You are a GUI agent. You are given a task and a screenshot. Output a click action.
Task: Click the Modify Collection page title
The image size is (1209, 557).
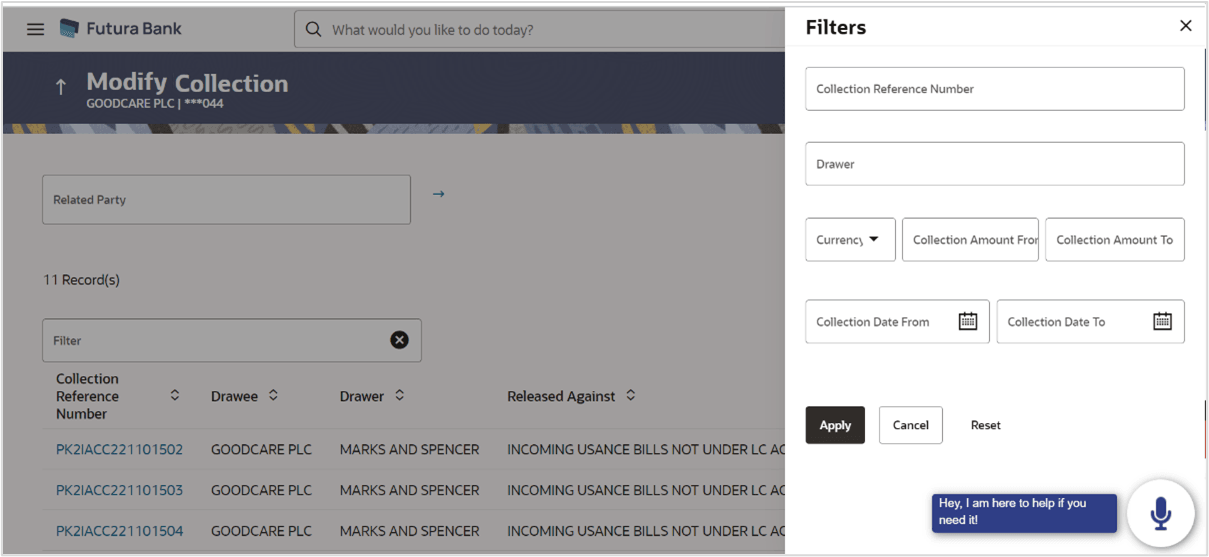coord(187,83)
